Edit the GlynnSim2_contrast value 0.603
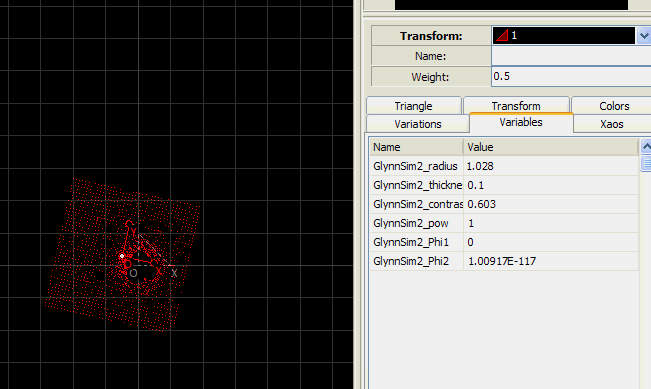 coord(551,204)
